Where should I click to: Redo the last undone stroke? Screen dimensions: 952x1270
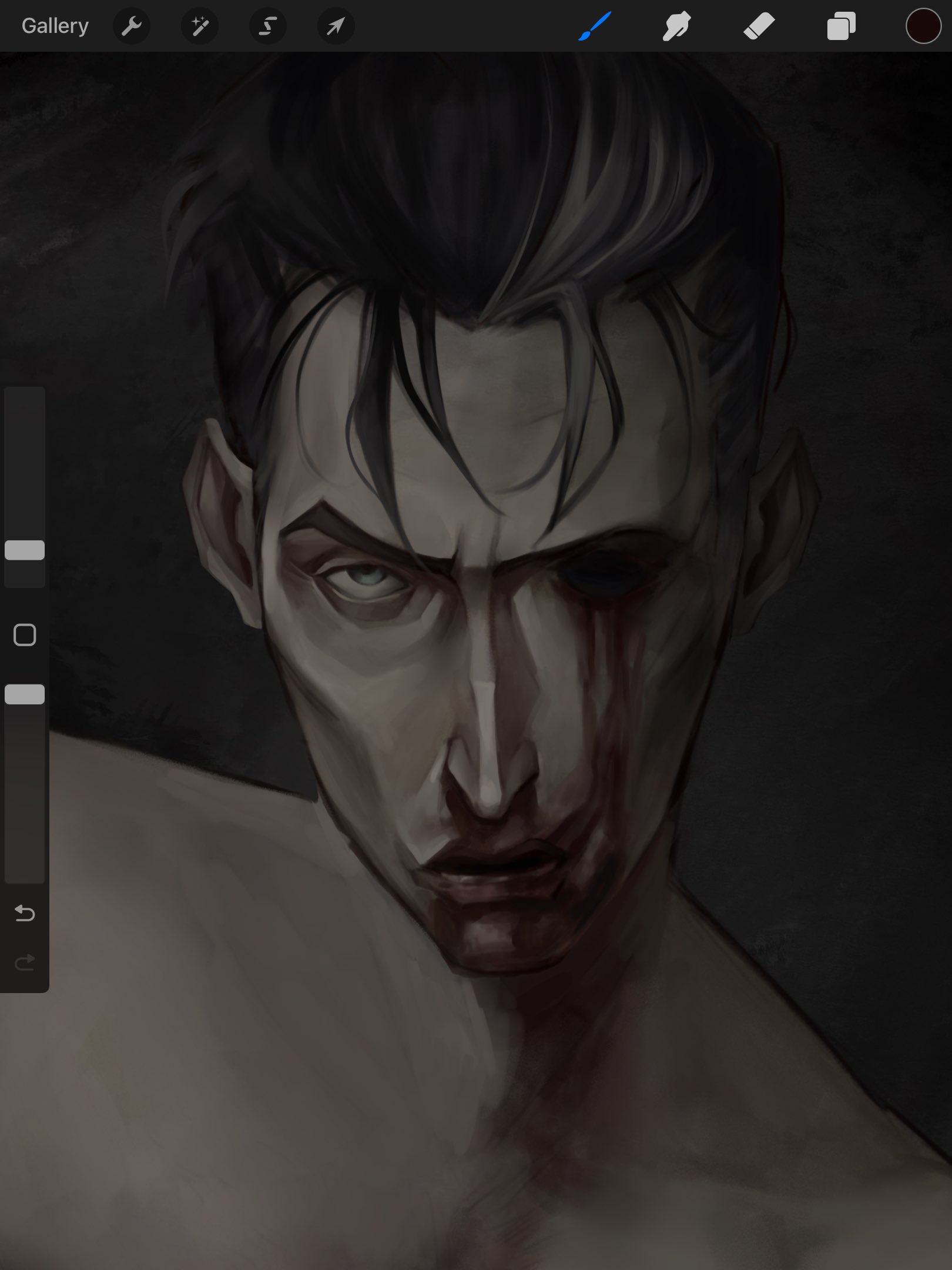coord(25,962)
